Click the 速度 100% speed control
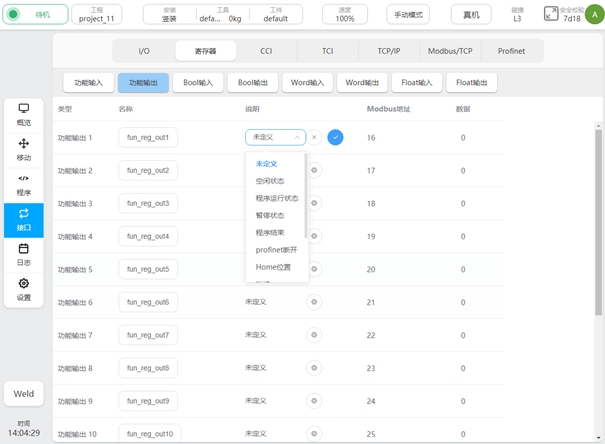The height and width of the screenshot is (444, 605). click(x=344, y=15)
